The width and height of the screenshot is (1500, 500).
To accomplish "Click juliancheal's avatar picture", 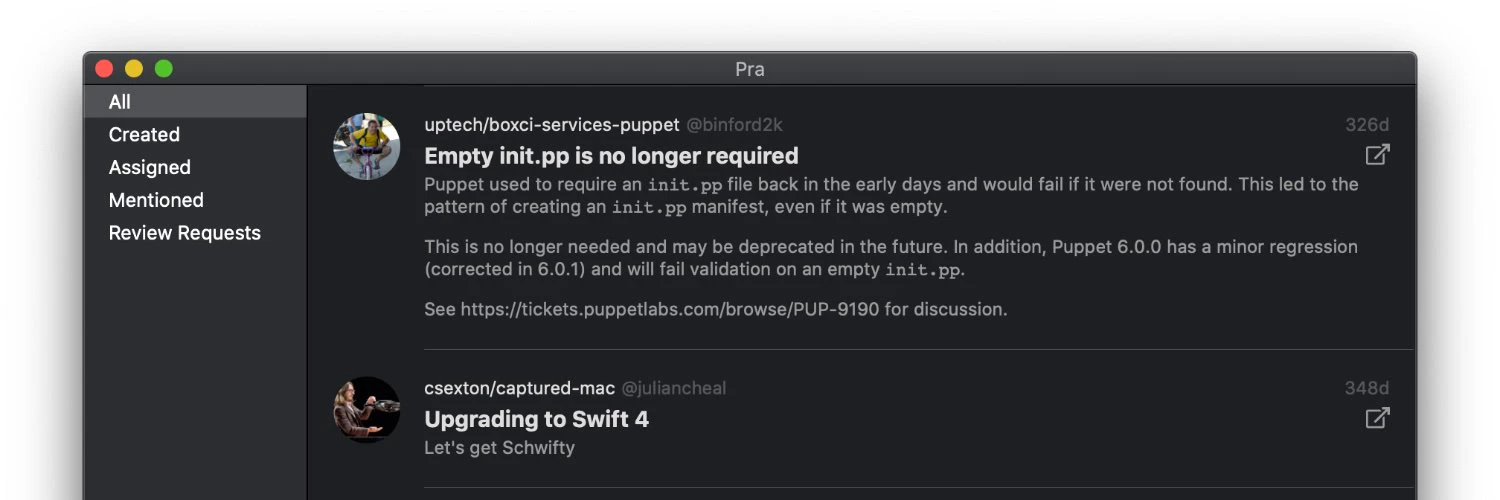I will coord(367,409).
